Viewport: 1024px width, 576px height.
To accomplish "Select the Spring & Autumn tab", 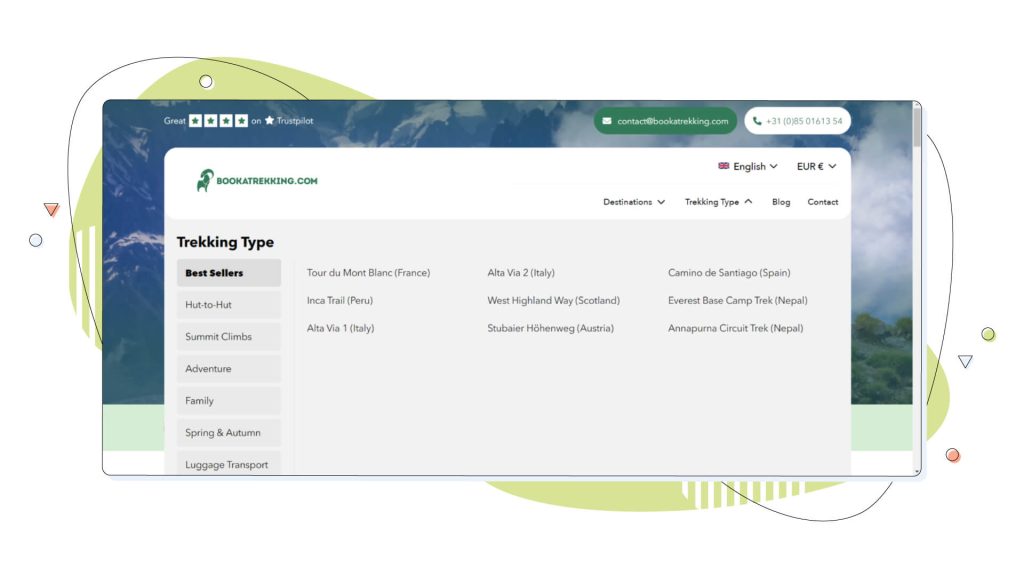I will (x=229, y=433).
